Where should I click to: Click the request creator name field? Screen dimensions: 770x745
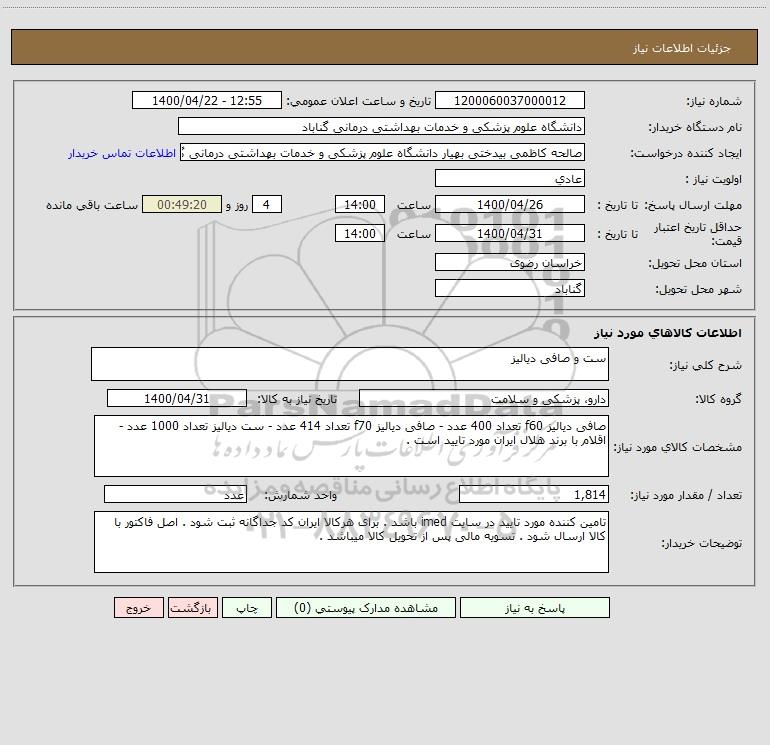click(x=382, y=153)
